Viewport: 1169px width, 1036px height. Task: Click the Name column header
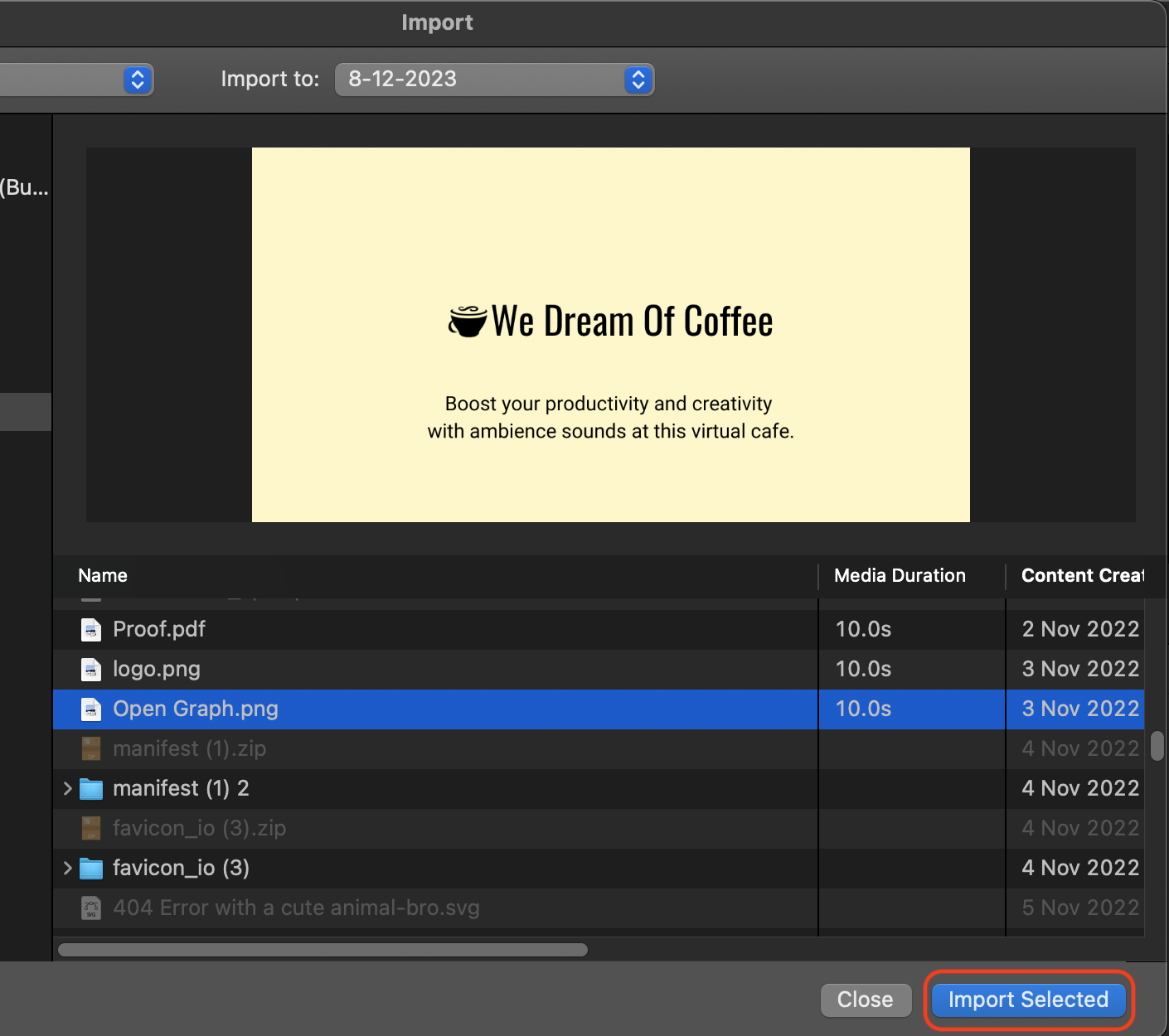coord(102,575)
